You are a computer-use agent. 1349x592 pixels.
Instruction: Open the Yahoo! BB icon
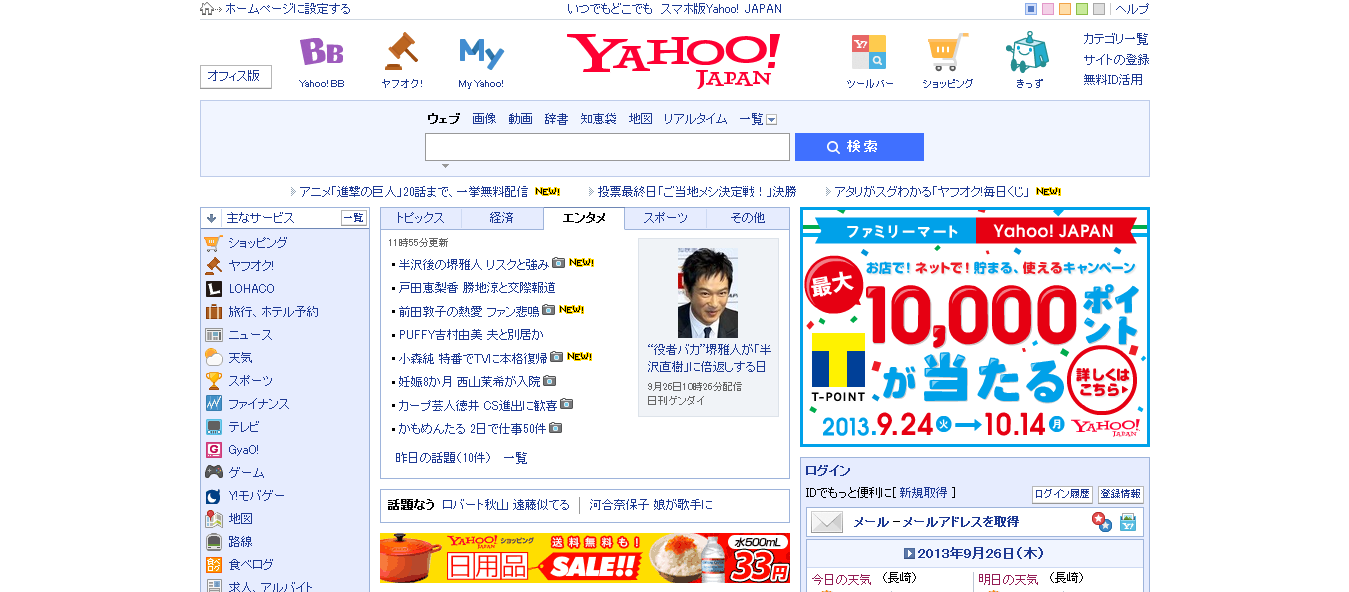pos(321,53)
